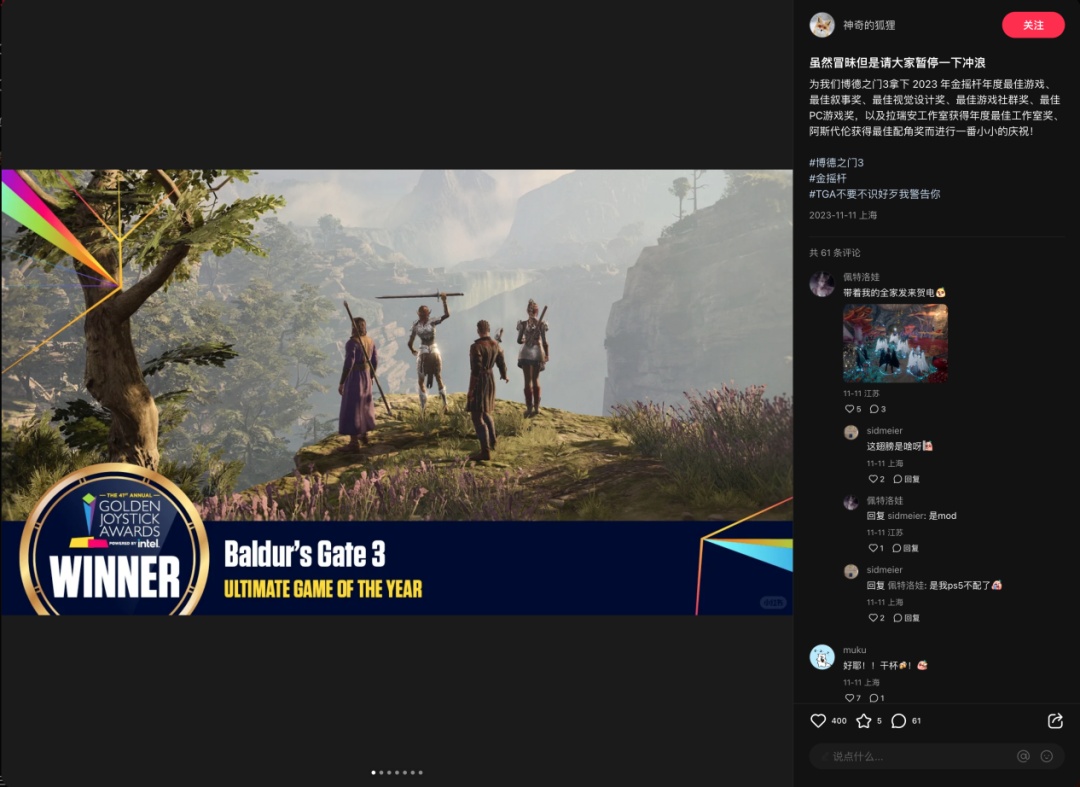Viewport: 1080px width, 787px height.
Task: Mention someone with the @ icon
Action: click(x=1024, y=756)
